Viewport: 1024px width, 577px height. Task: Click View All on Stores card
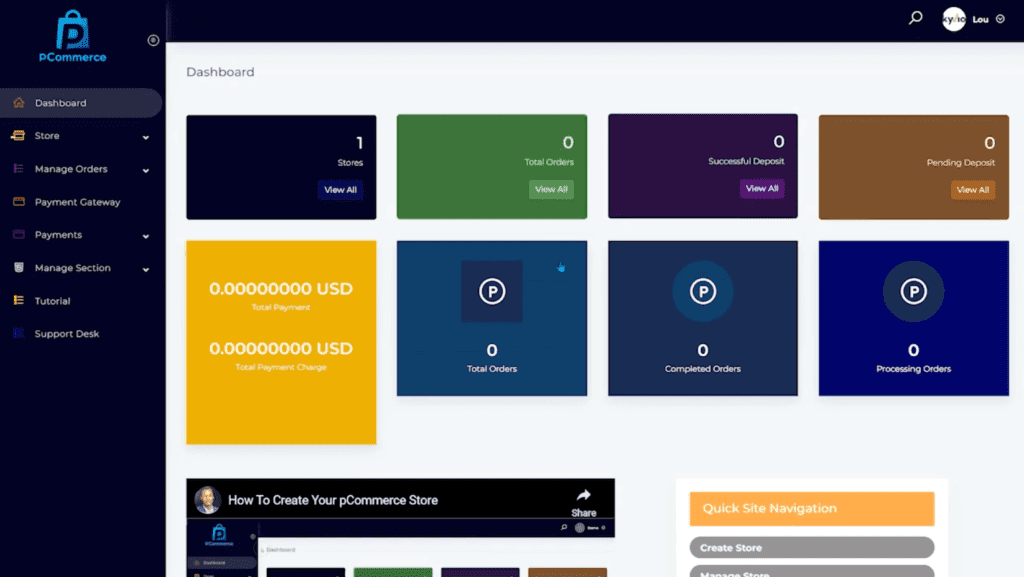pos(340,190)
